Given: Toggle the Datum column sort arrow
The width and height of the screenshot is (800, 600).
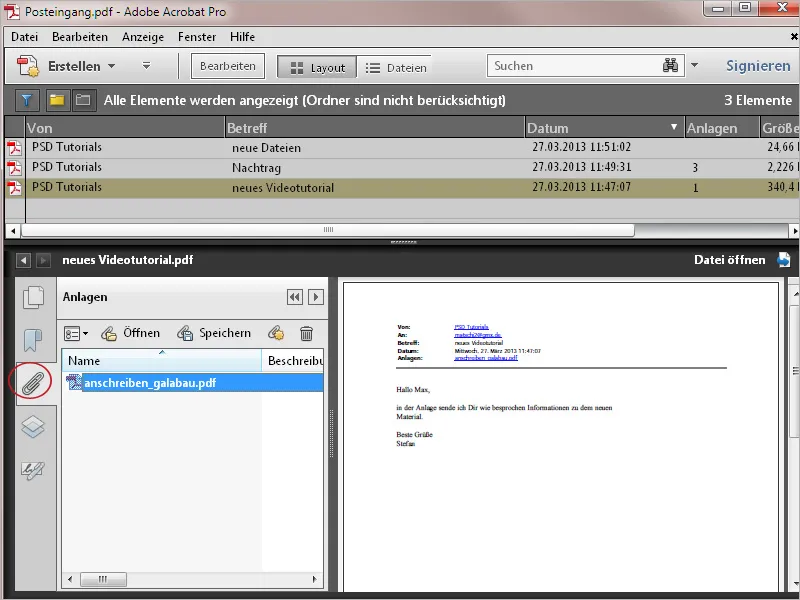Looking at the screenshot, I should click(673, 127).
